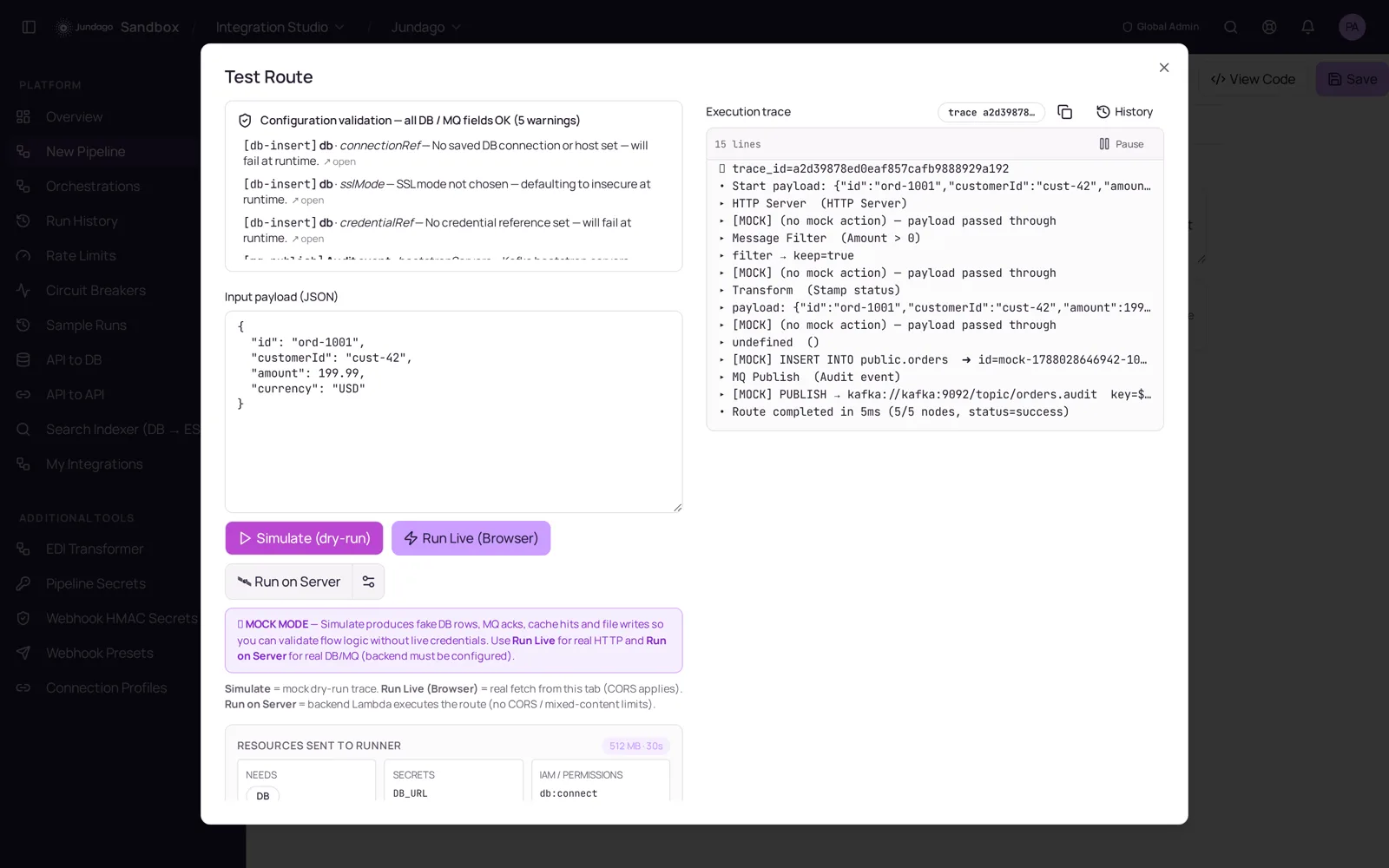Click the API to DB database icon

[23, 359]
